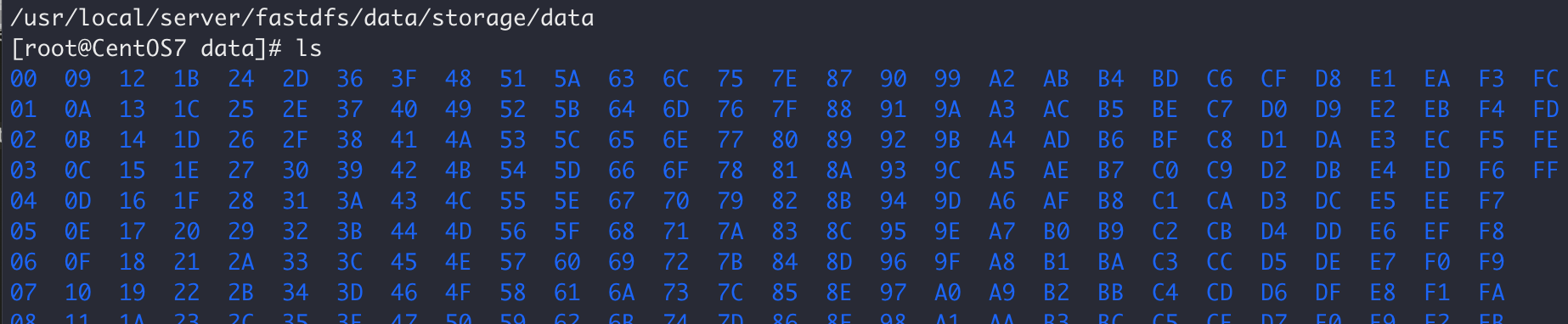This screenshot has width=1568, height=324.
Task: Select directory entry F8
Action: 1492,232
